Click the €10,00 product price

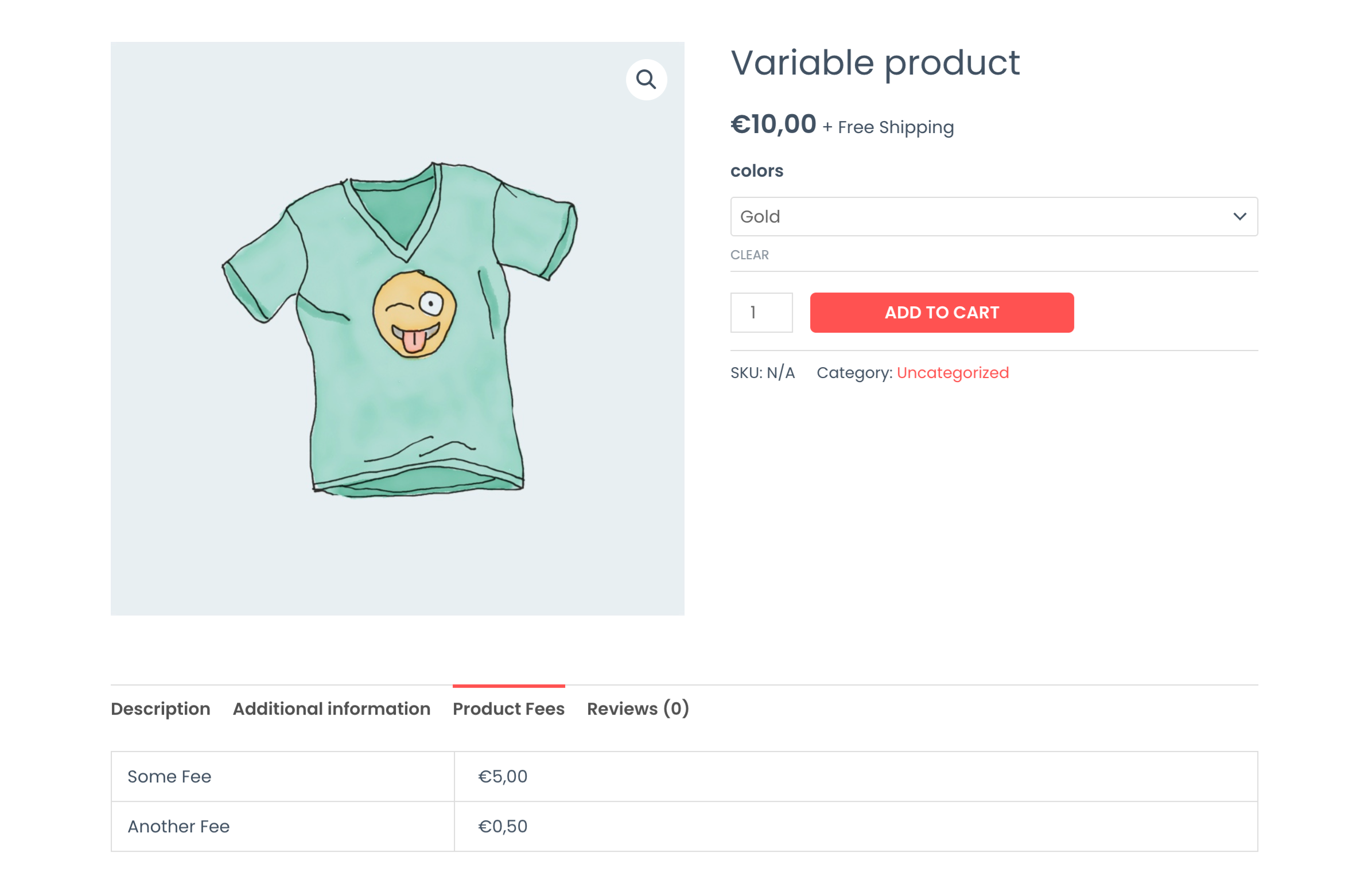click(773, 124)
